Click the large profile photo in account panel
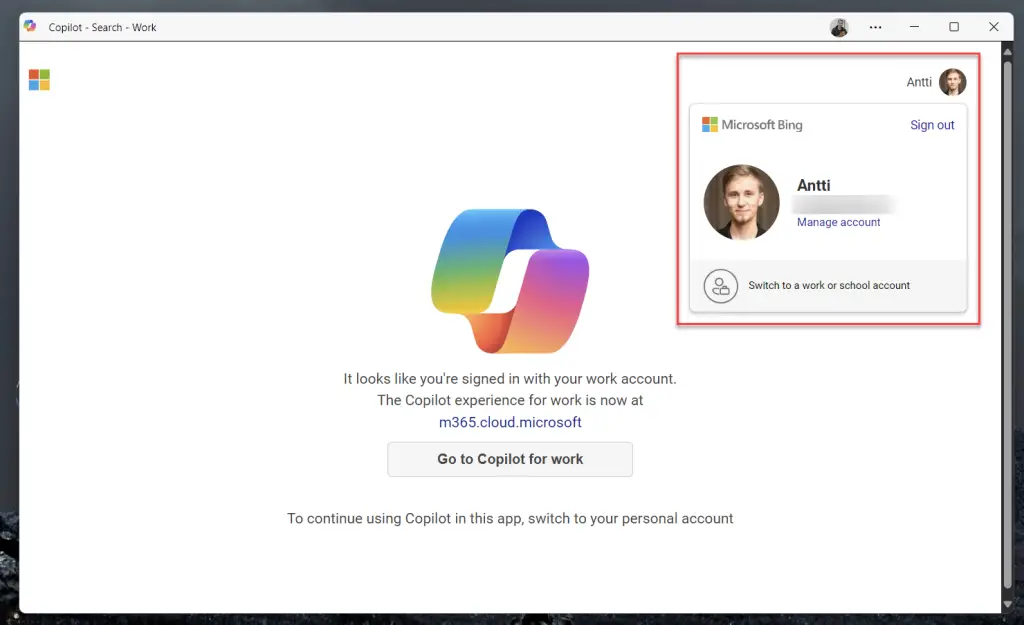 tap(741, 202)
